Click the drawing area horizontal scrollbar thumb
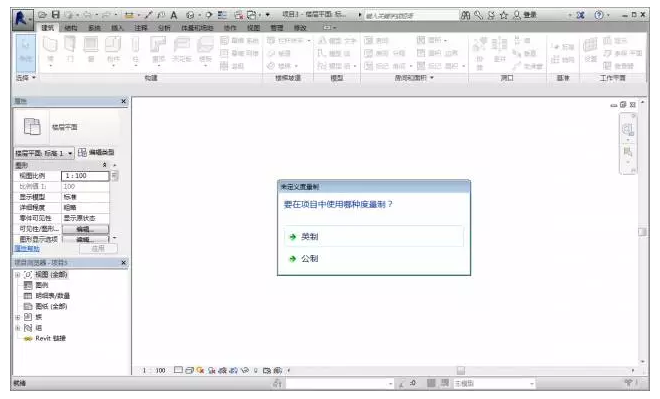660x399 pixels. pos(461,371)
